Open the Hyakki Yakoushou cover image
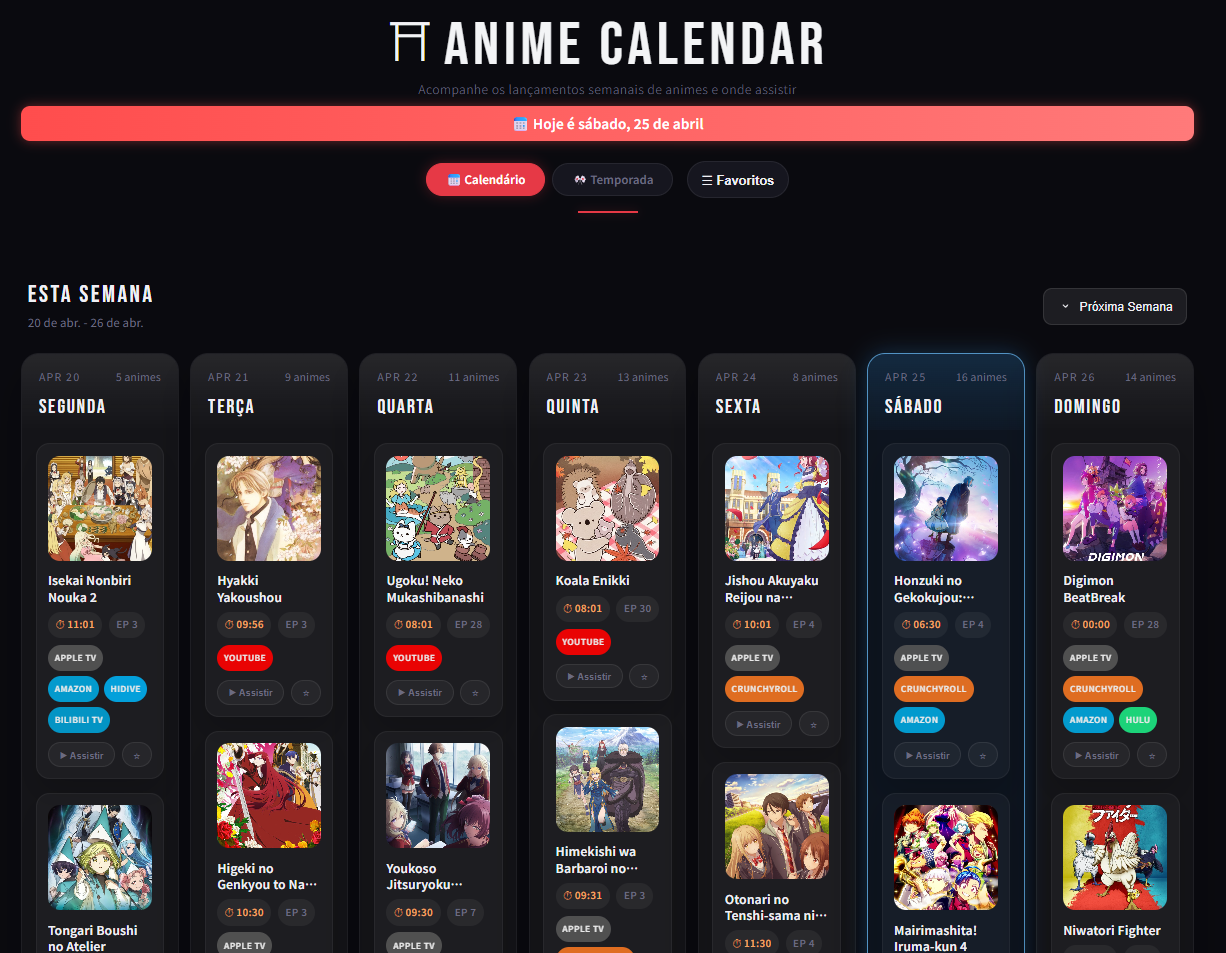This screenshot has width=1226, height=953. (x=269, y=509)
